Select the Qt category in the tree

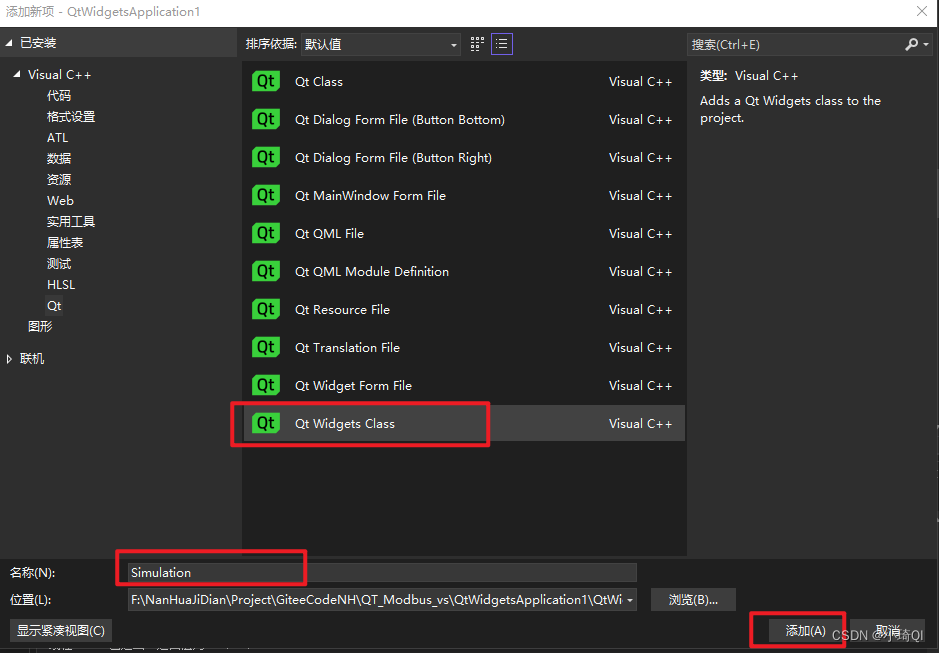point(54,306)
